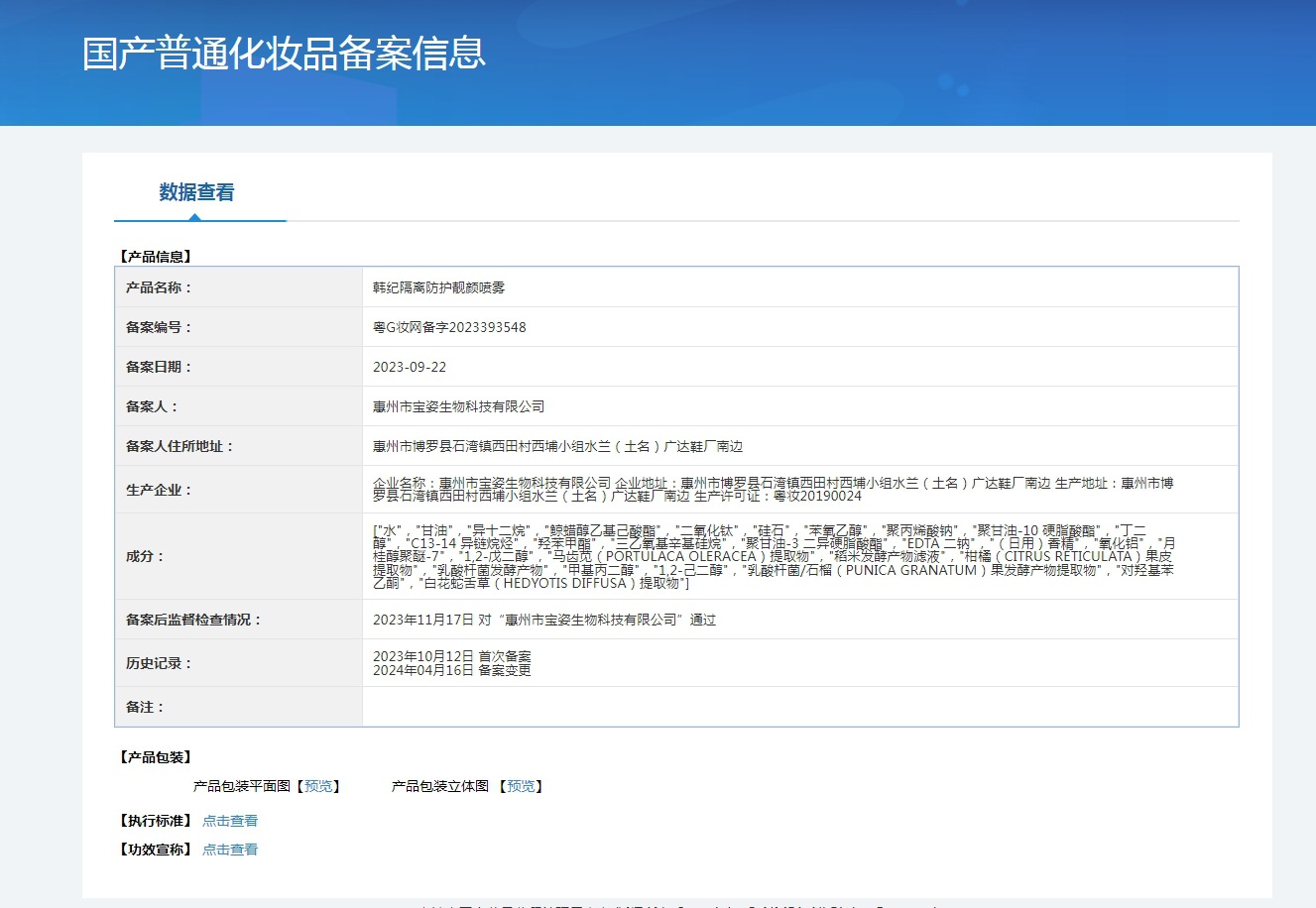Click the 成分 ingredients list text
1316x908 pixels.
point(773,556)
